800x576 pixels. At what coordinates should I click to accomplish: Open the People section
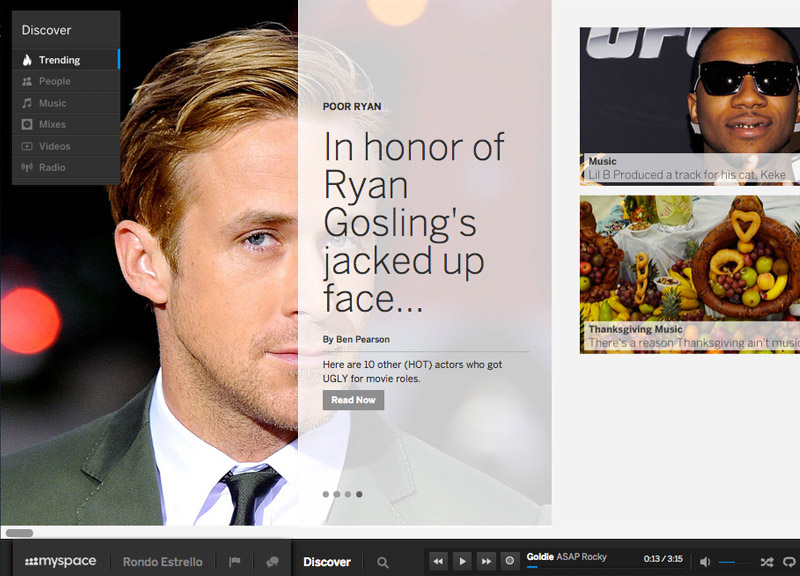click(x=66, y=81)
